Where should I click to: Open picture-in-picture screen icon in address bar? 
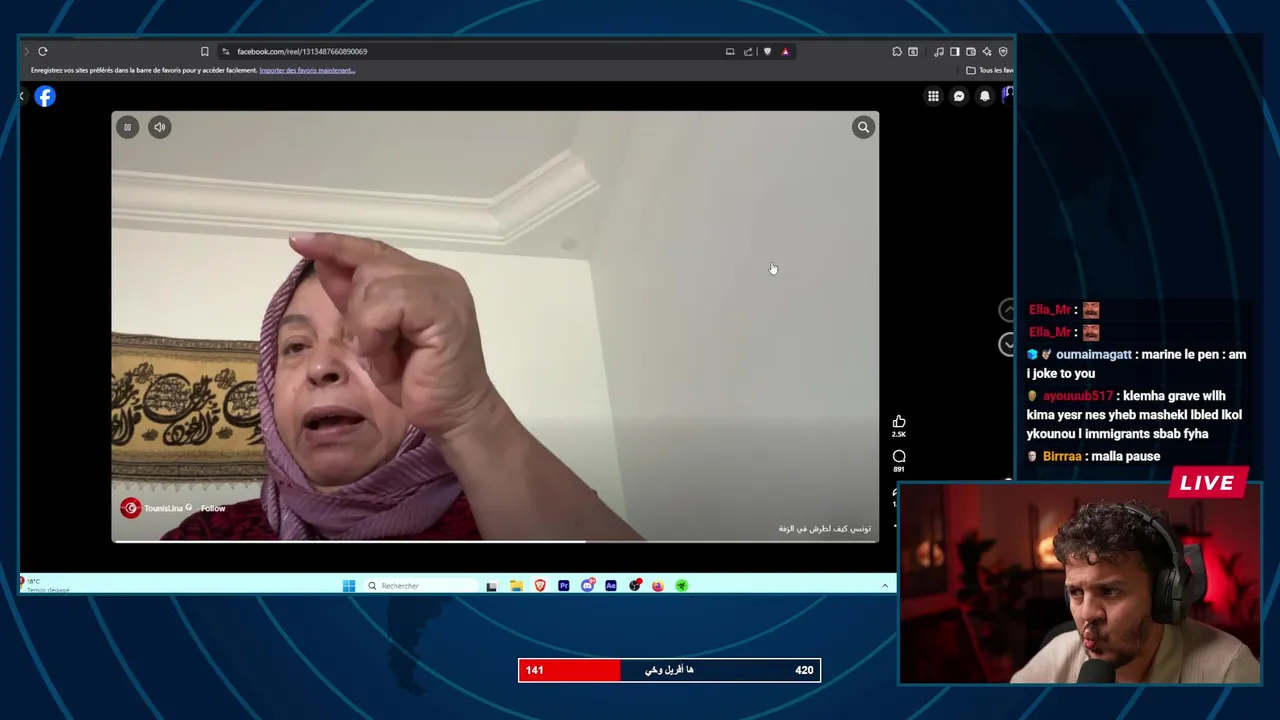click(x=730, y=51)
